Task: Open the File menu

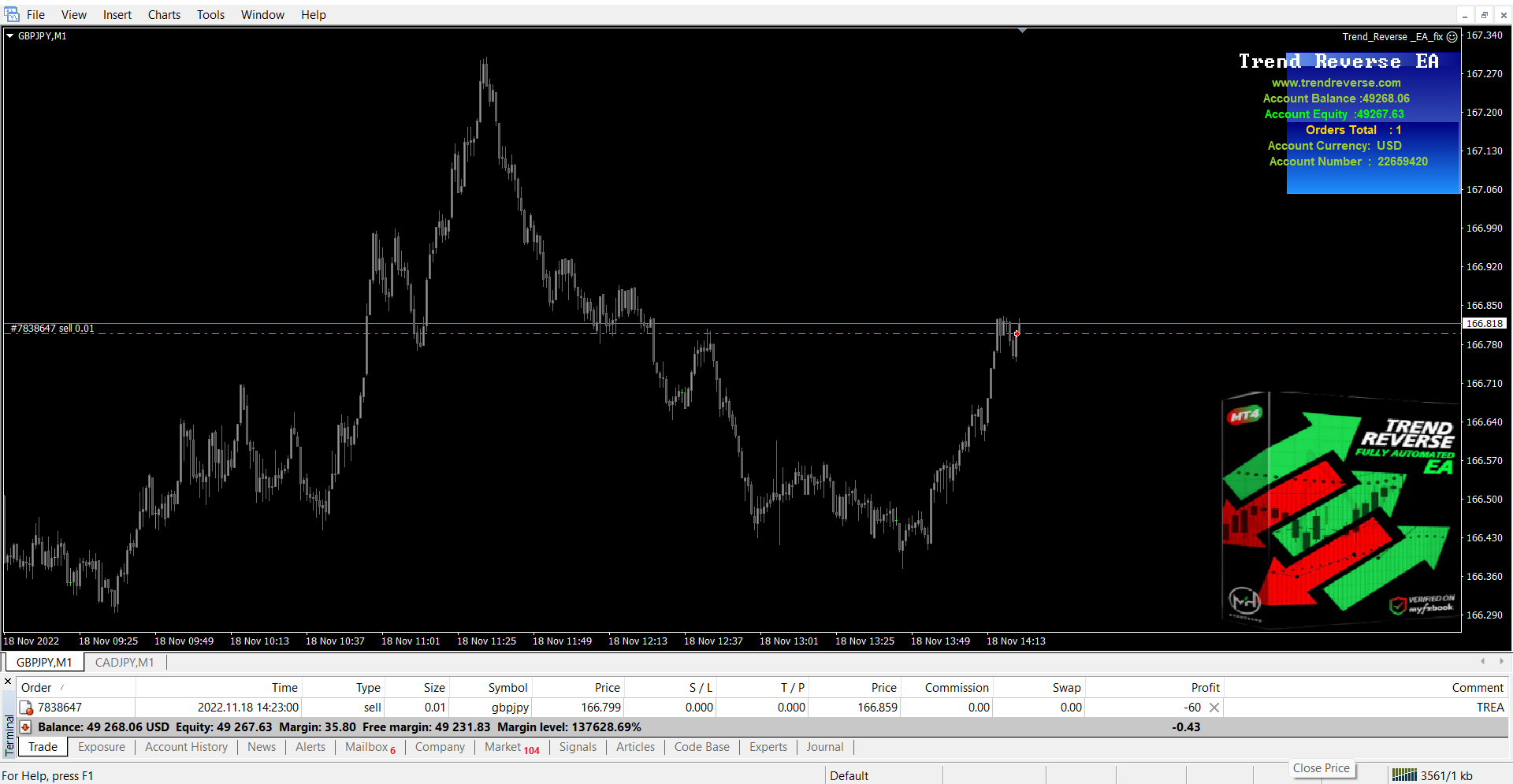Action: (x=35, y=14)
